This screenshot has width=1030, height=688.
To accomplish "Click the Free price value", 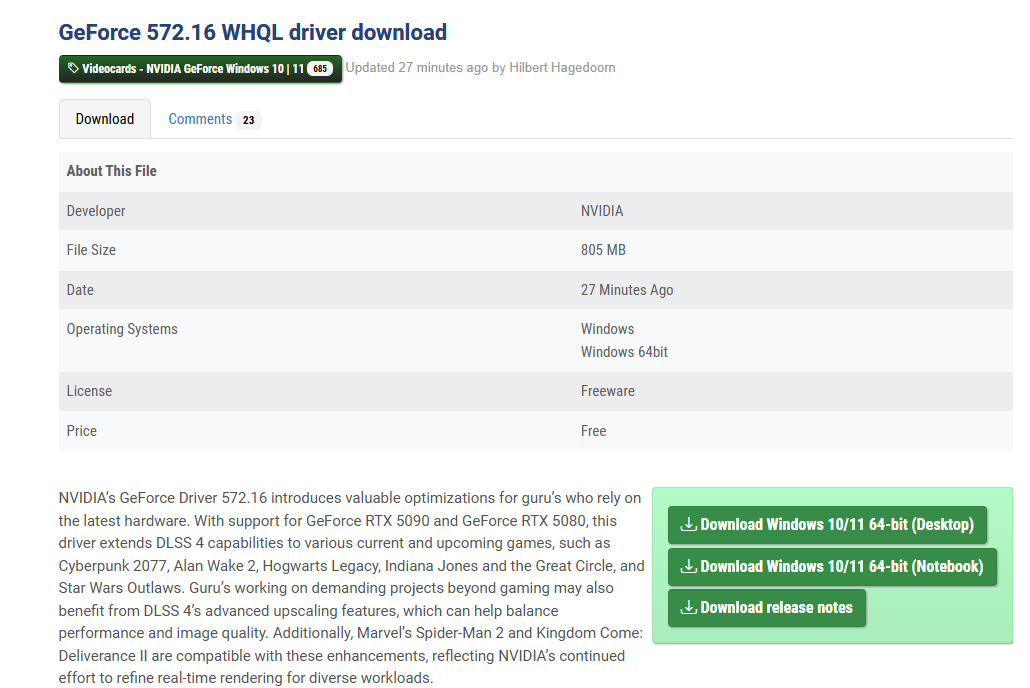I will coord(593,431).
